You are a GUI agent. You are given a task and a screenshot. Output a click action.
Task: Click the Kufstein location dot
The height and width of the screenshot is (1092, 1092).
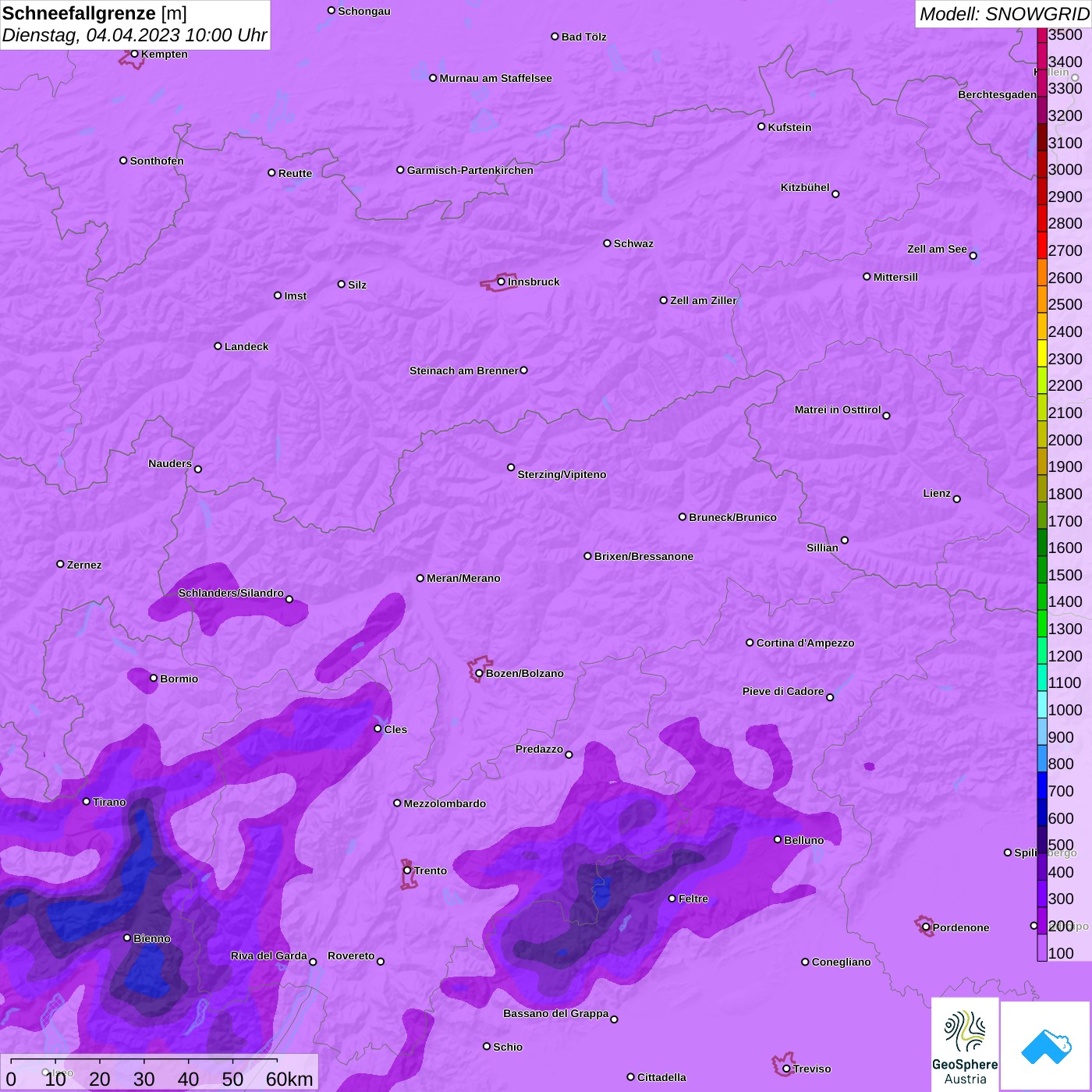pyautogui.click(x=761, y=126)
